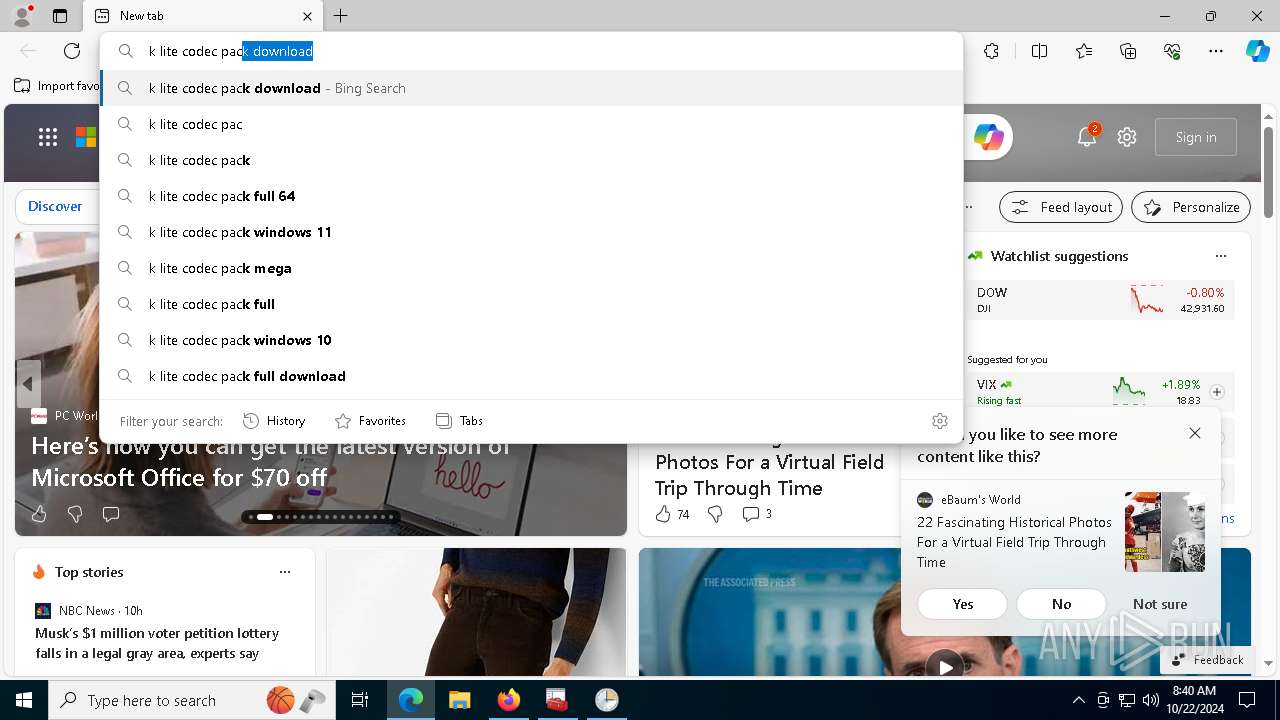Open tab actions menu icon
1280x720 pixels.
click(x=60, y=16)
